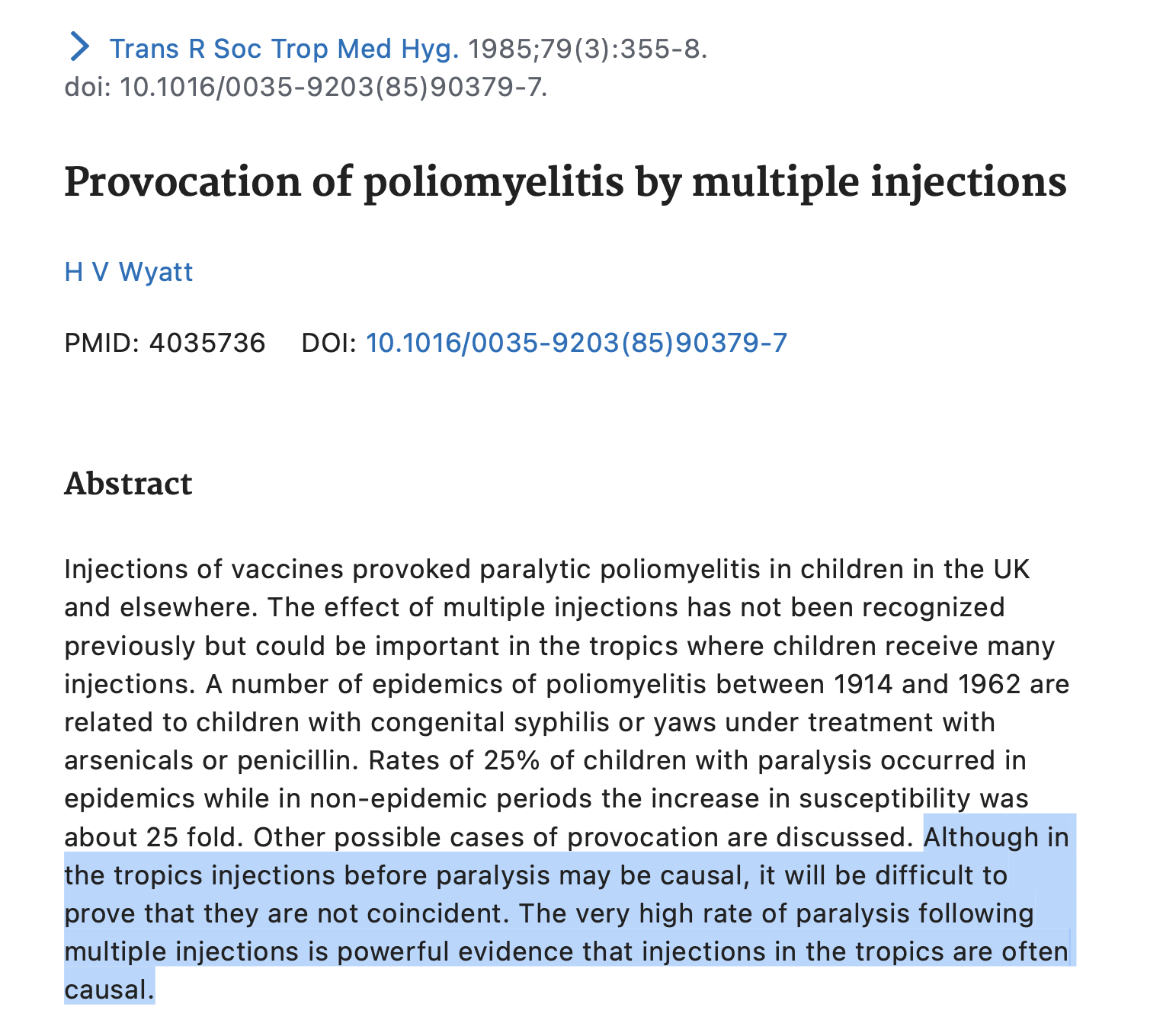The width and height of the screenshot is (1163, 1036).
Task: Open the Trans R Soc Trop Med Hyg journal link
Action: pyautogui.click(x=284, y=49)
